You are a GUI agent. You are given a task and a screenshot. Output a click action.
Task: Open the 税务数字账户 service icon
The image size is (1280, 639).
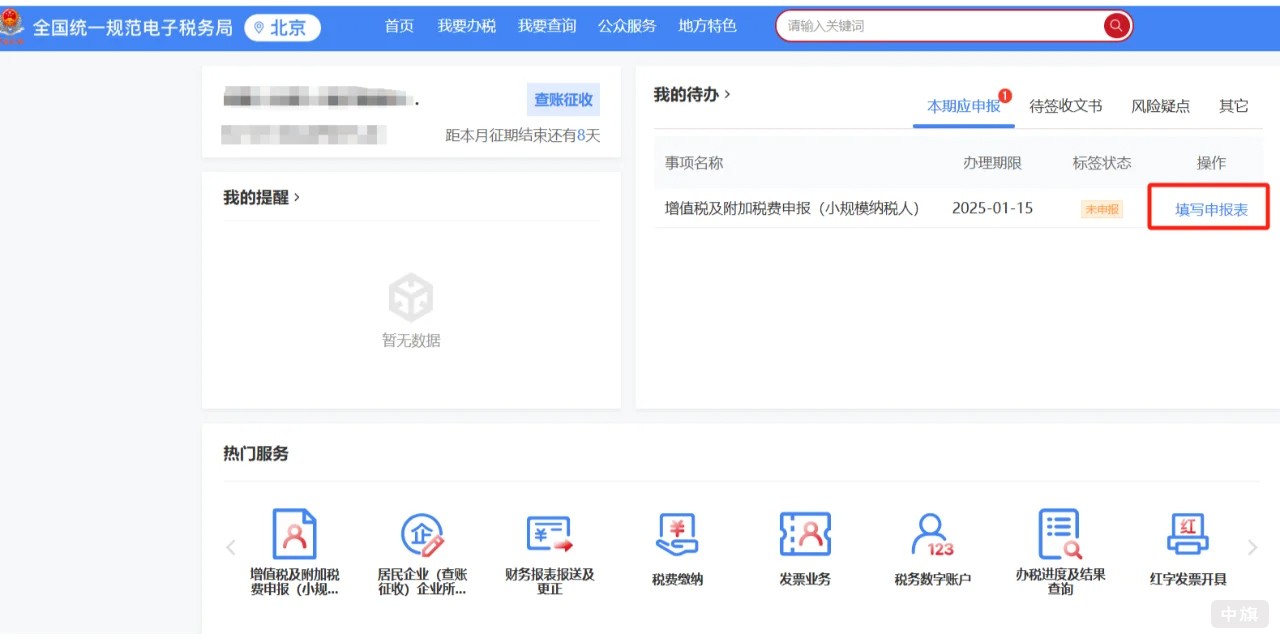(932, 535)
